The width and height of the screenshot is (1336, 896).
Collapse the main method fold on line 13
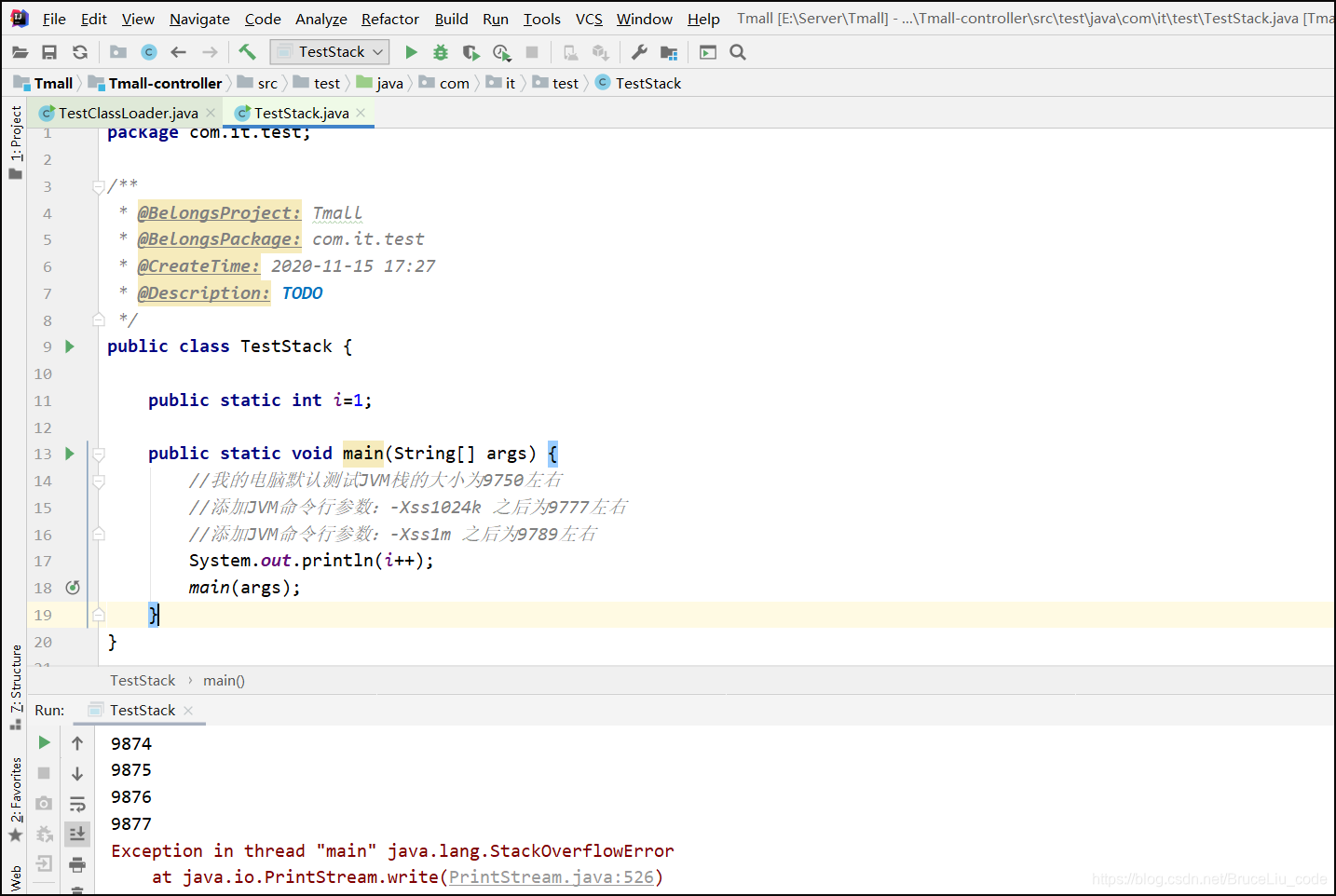pyautogui.click(x=99, y=454)
